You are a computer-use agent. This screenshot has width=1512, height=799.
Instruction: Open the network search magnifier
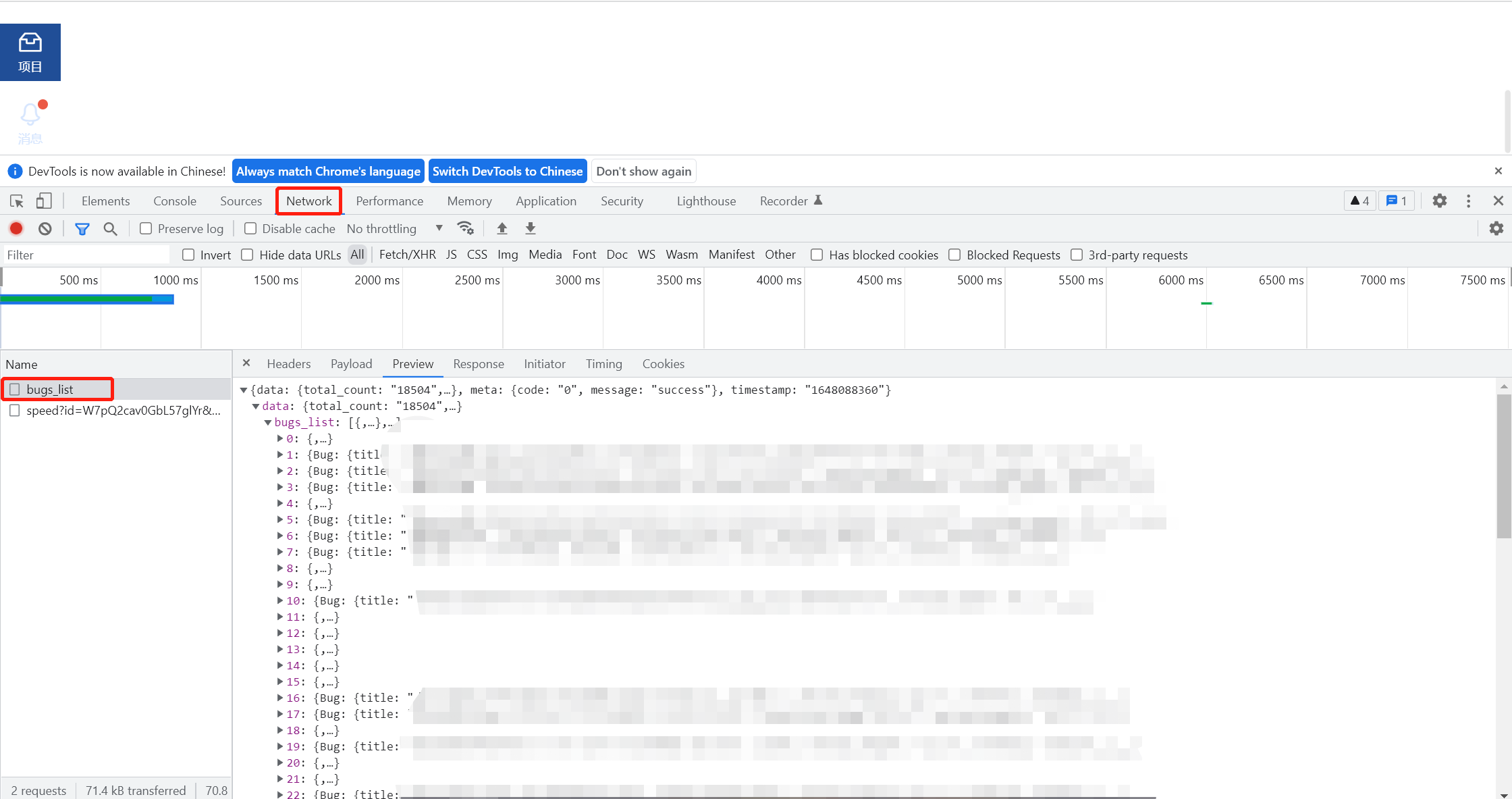[x=110, y=229]
